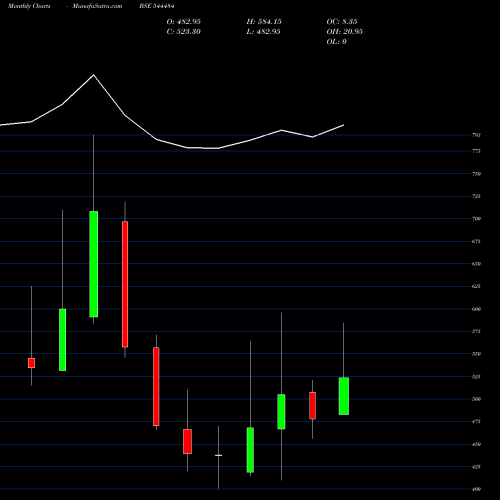Click the 450 price axis label
Screen dimensions: 500x500
click(476, 444)
